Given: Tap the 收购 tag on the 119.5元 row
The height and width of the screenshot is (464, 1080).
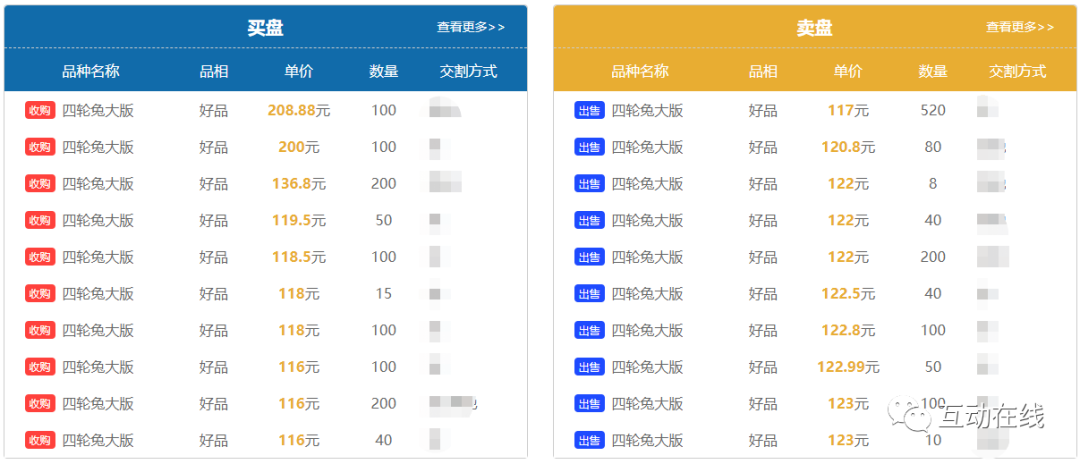Looking at the screenshot, I should tap(40, 221).
